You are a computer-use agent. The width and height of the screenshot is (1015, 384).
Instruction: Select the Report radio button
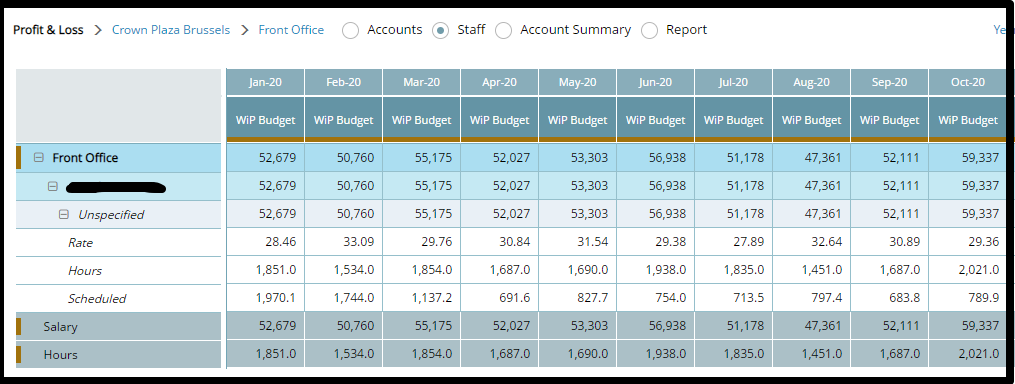click(649, 30)
